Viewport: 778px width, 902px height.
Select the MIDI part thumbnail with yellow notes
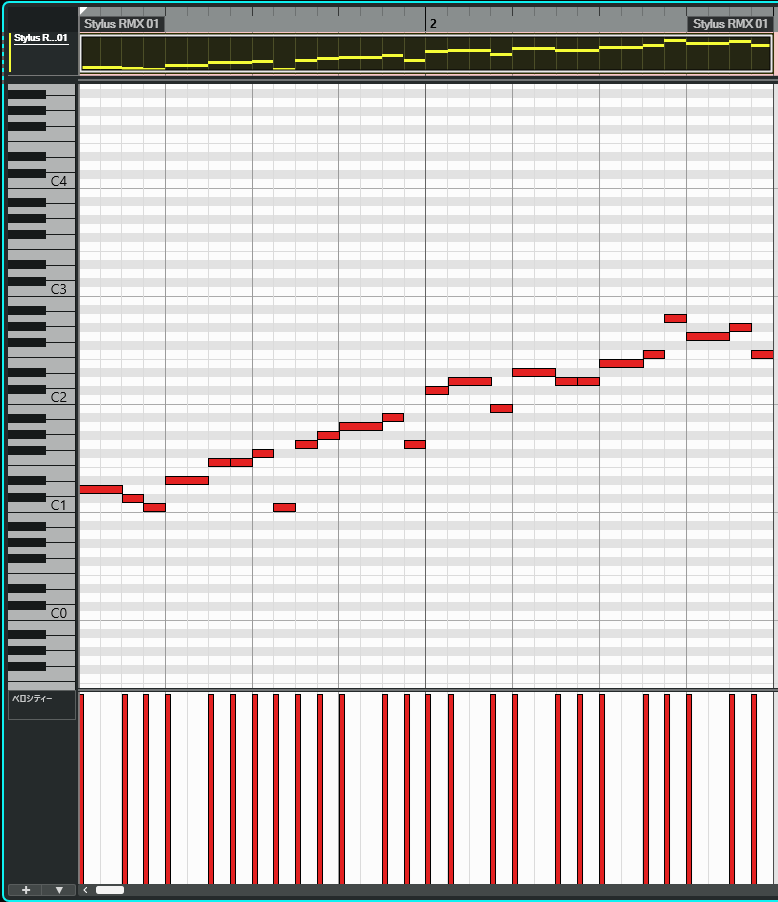point(426,53)
